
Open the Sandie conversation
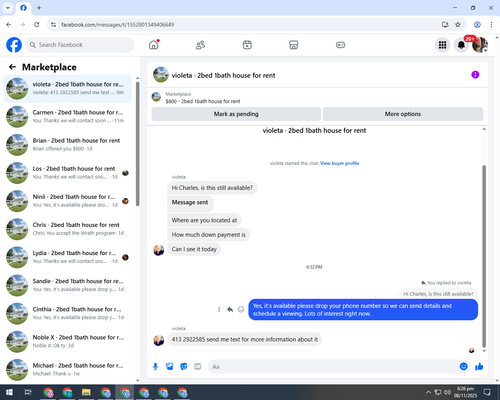tap(67, 285)
